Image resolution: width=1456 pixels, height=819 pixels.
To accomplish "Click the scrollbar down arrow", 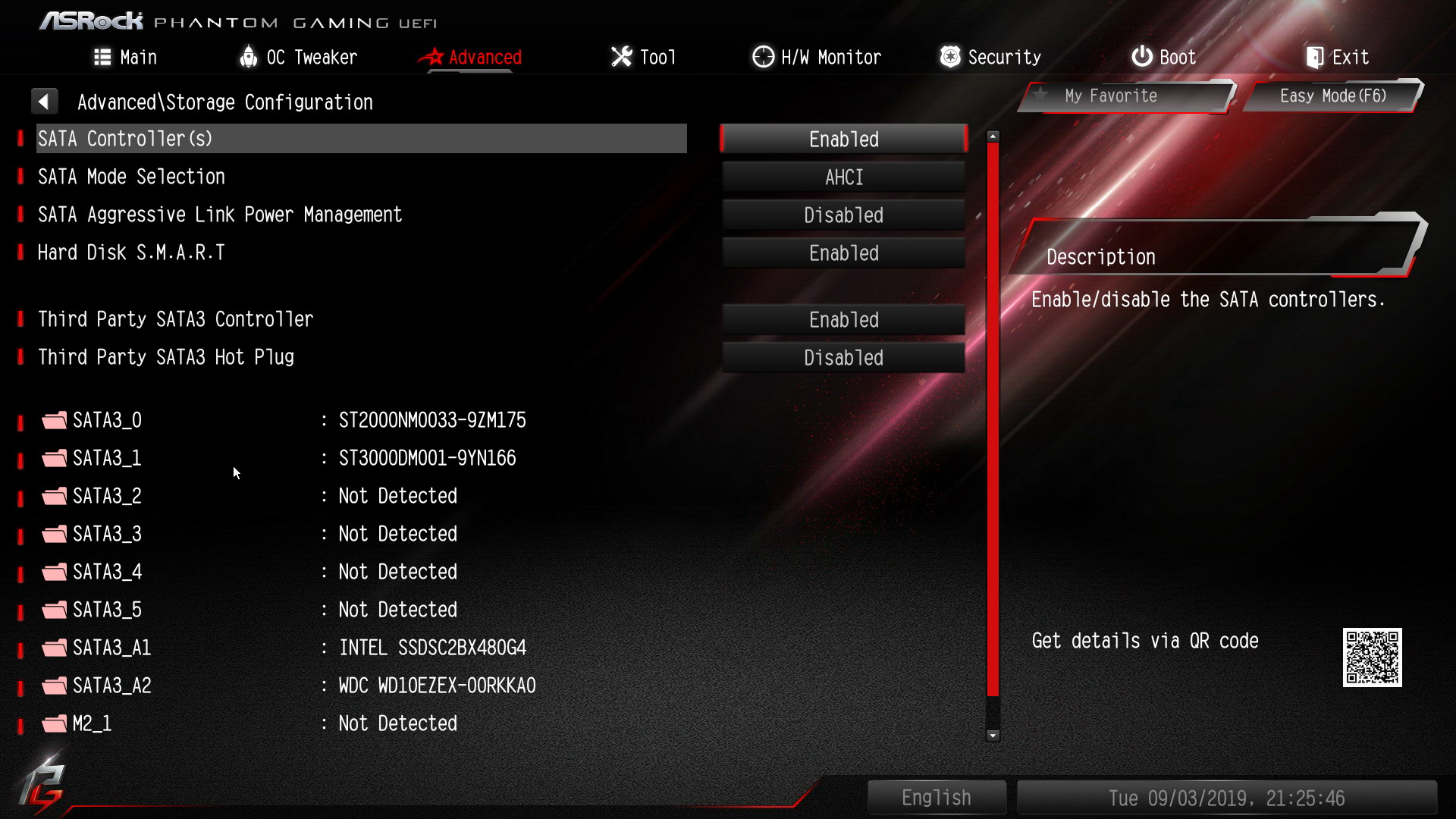I will click(x=993, y=735).
